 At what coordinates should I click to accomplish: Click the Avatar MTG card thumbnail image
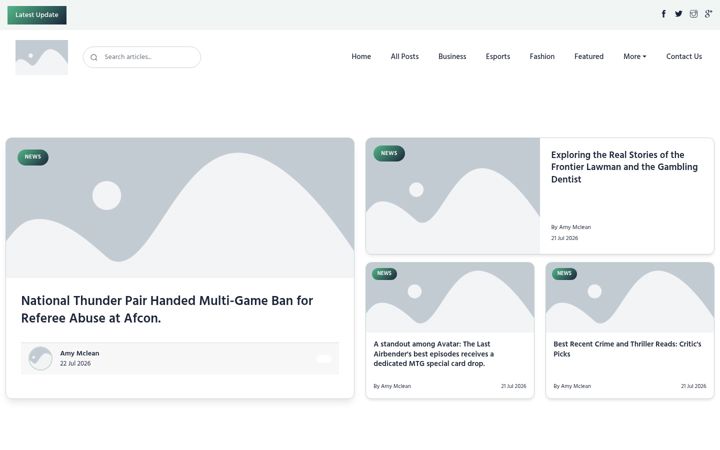[450, 298]
